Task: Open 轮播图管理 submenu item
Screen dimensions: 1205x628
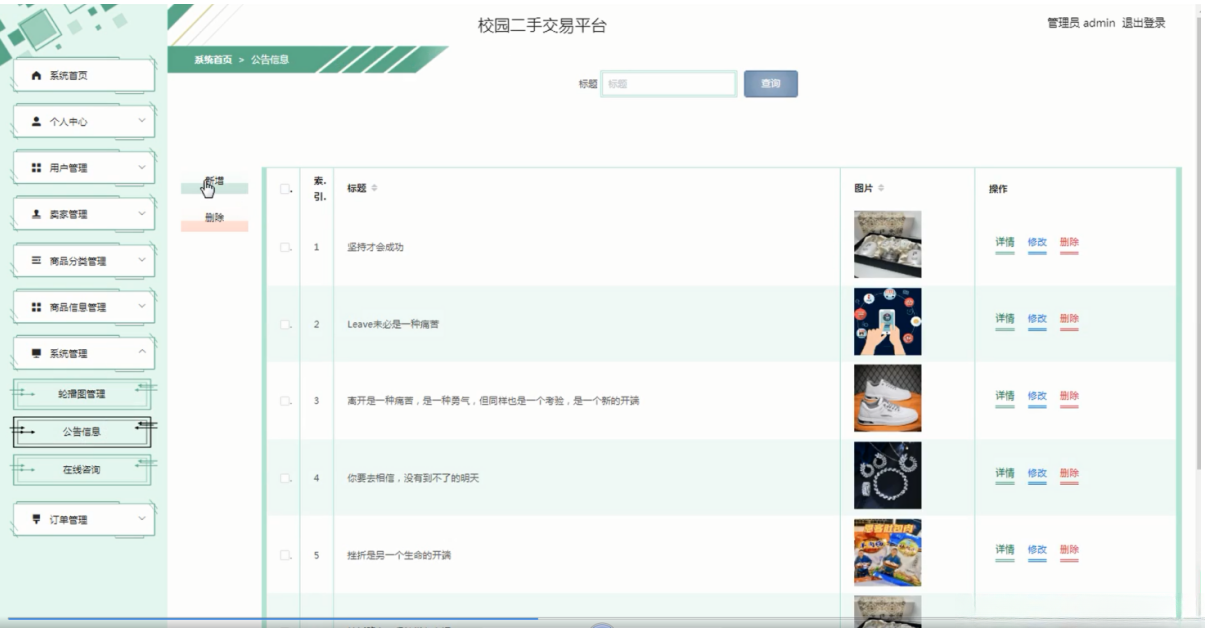Action: tap(82, 394)
